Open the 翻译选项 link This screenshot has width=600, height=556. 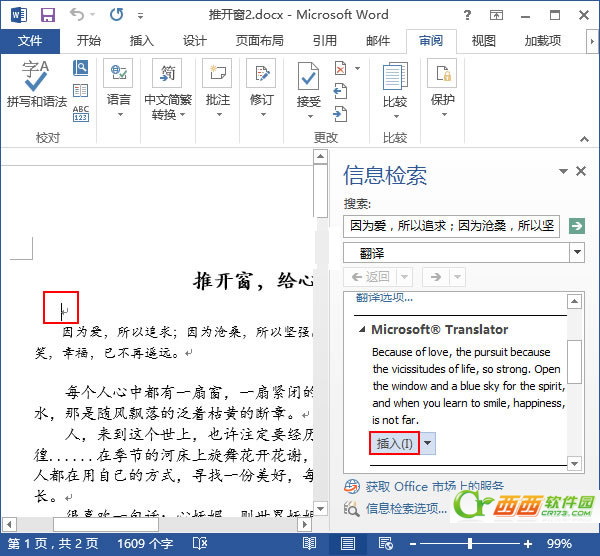click(384, 297)
